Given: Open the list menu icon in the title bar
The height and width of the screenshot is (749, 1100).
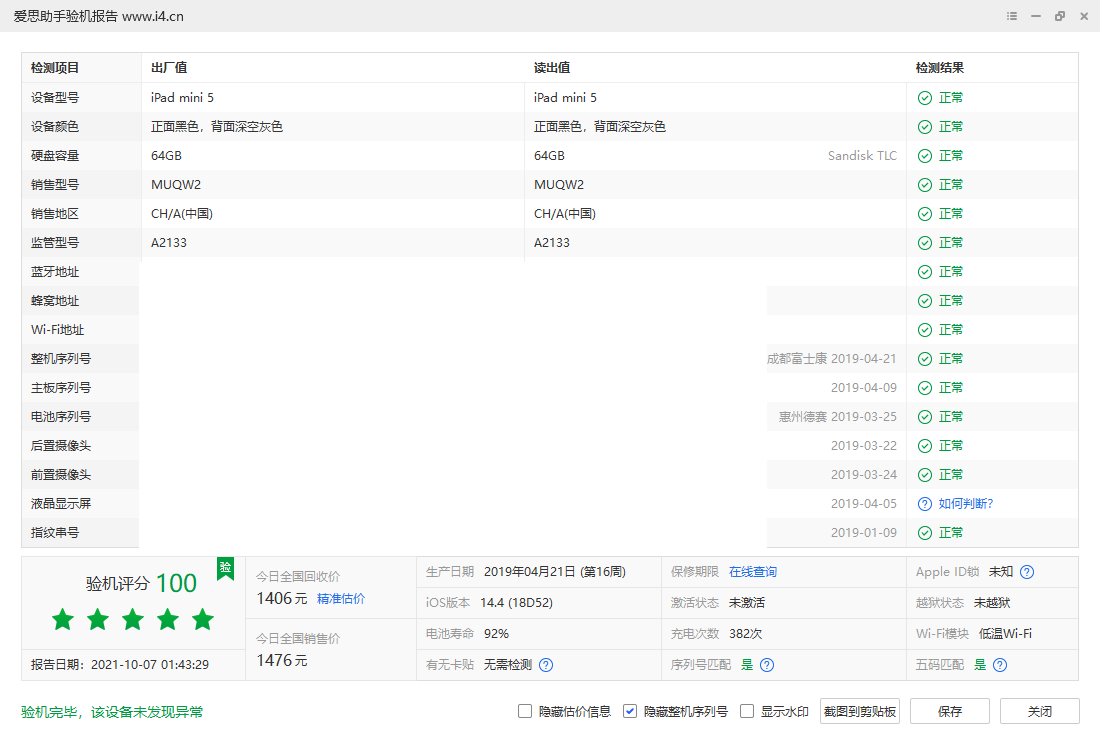Looking at the screenshot, I should click(1011, 16).
